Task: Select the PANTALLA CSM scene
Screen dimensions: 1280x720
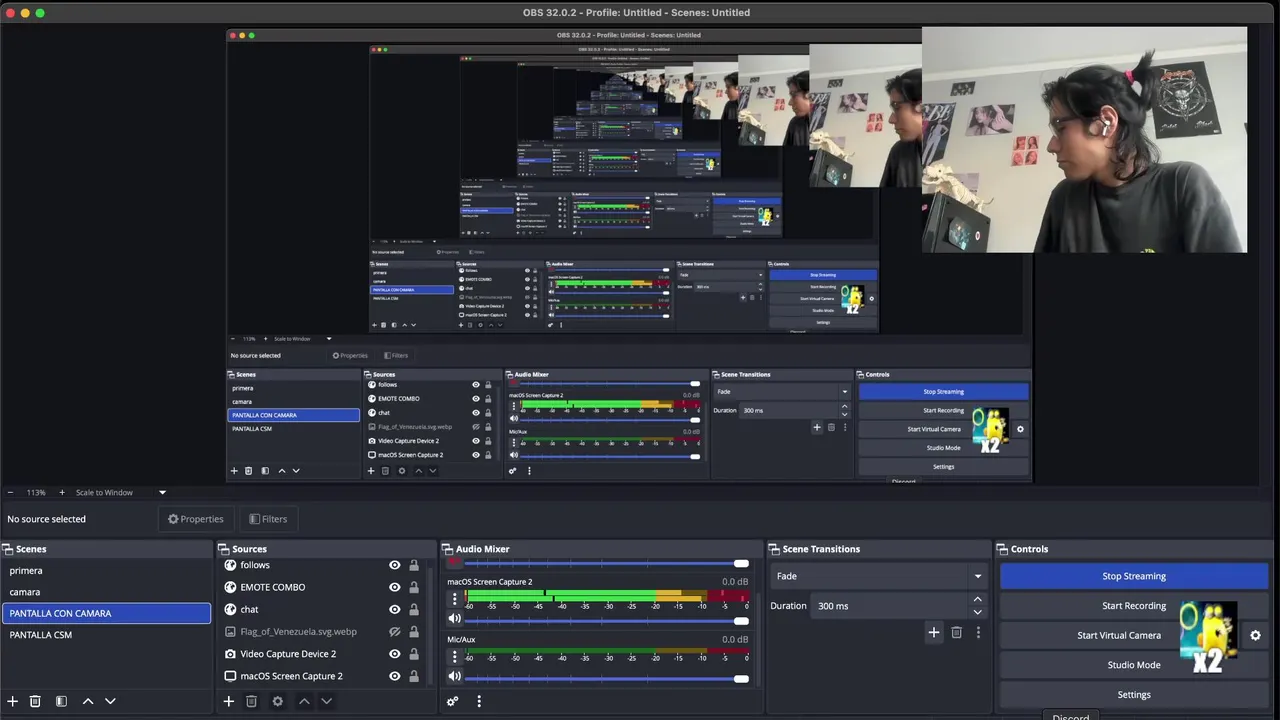Action: [x=106, y=635]
